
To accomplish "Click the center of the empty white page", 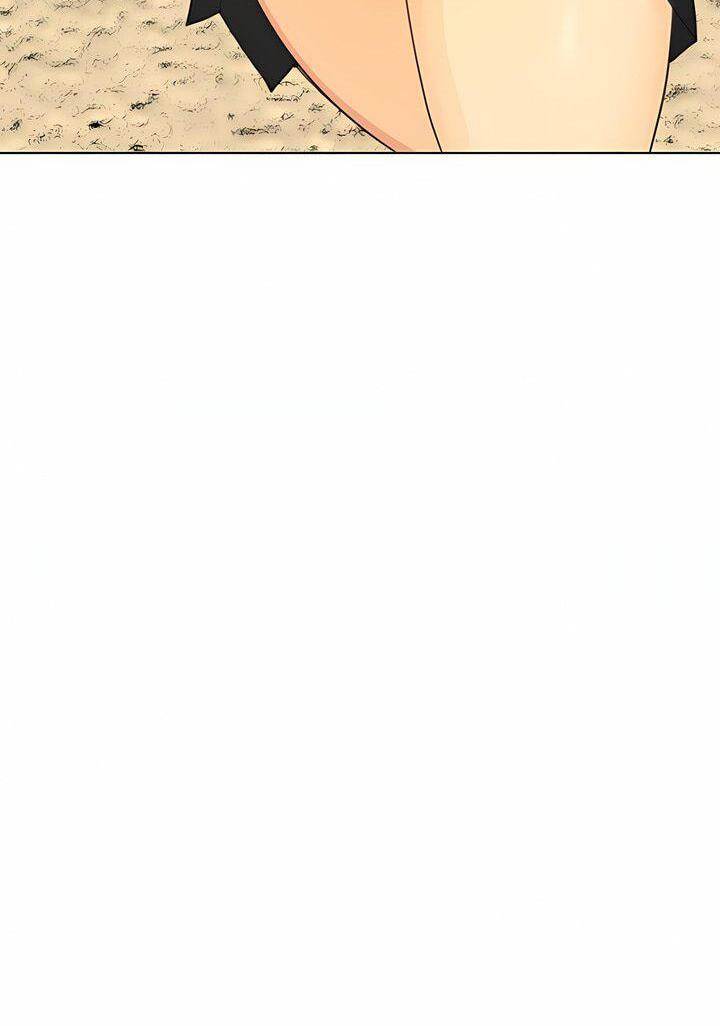I will click(x=360, y=590).
